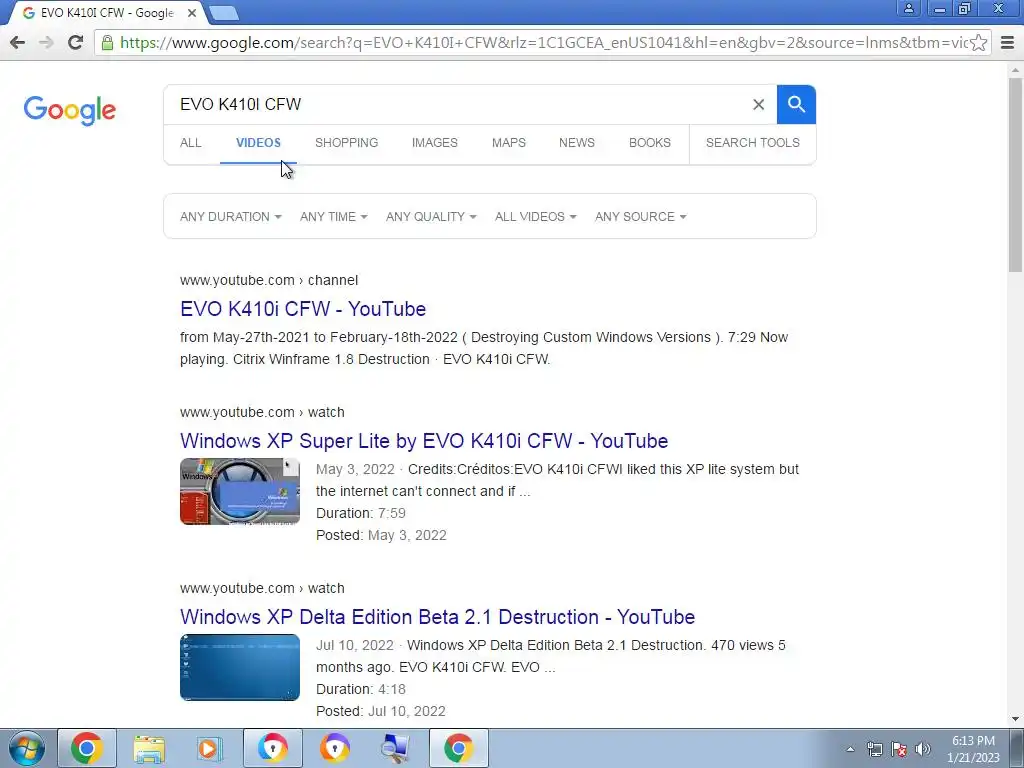Click the vertical scrollbar thumb
Image resolution: width=1024 pixels, height=768 pixels.
coord(1015,174)
